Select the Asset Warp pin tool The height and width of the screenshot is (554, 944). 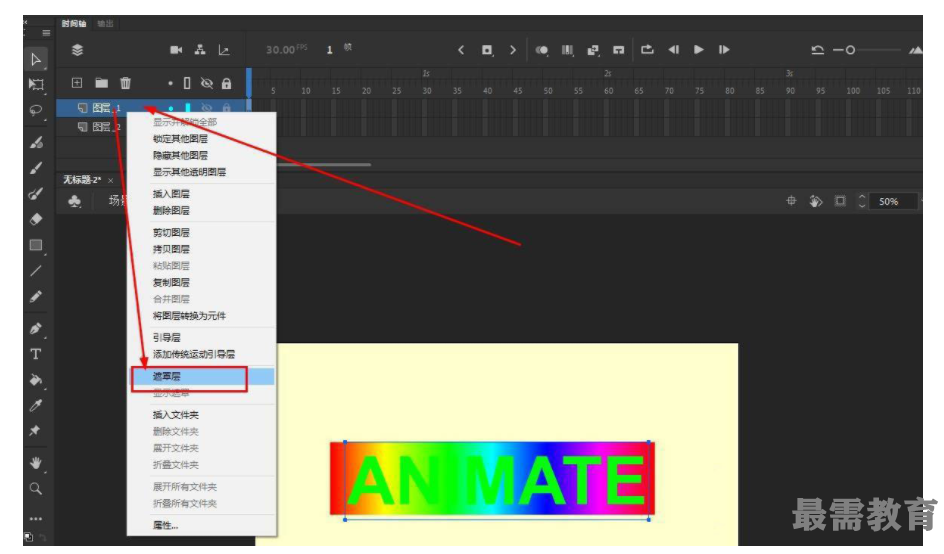coord(35,431)
